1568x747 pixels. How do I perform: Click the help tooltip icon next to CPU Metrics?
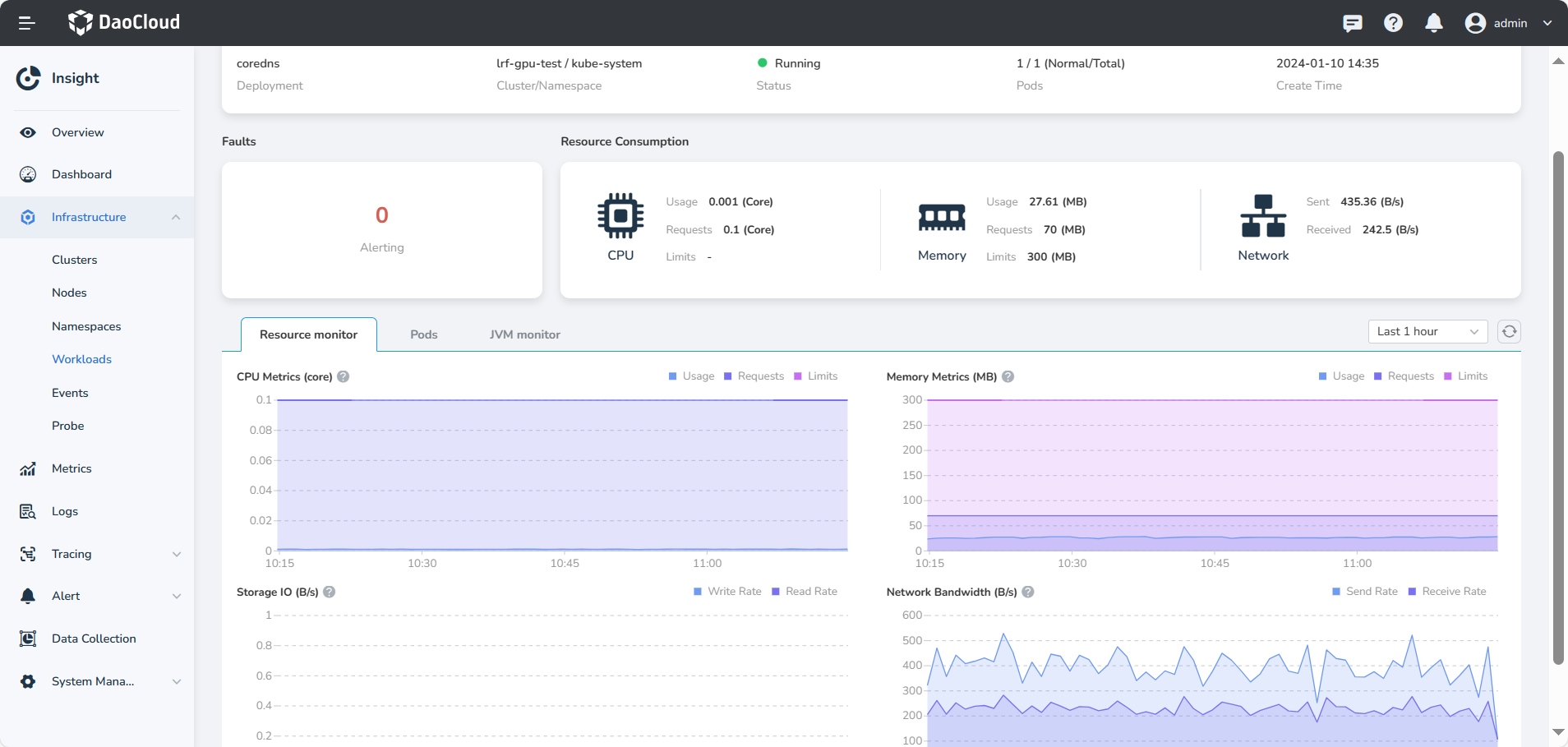tap(344, 376)
